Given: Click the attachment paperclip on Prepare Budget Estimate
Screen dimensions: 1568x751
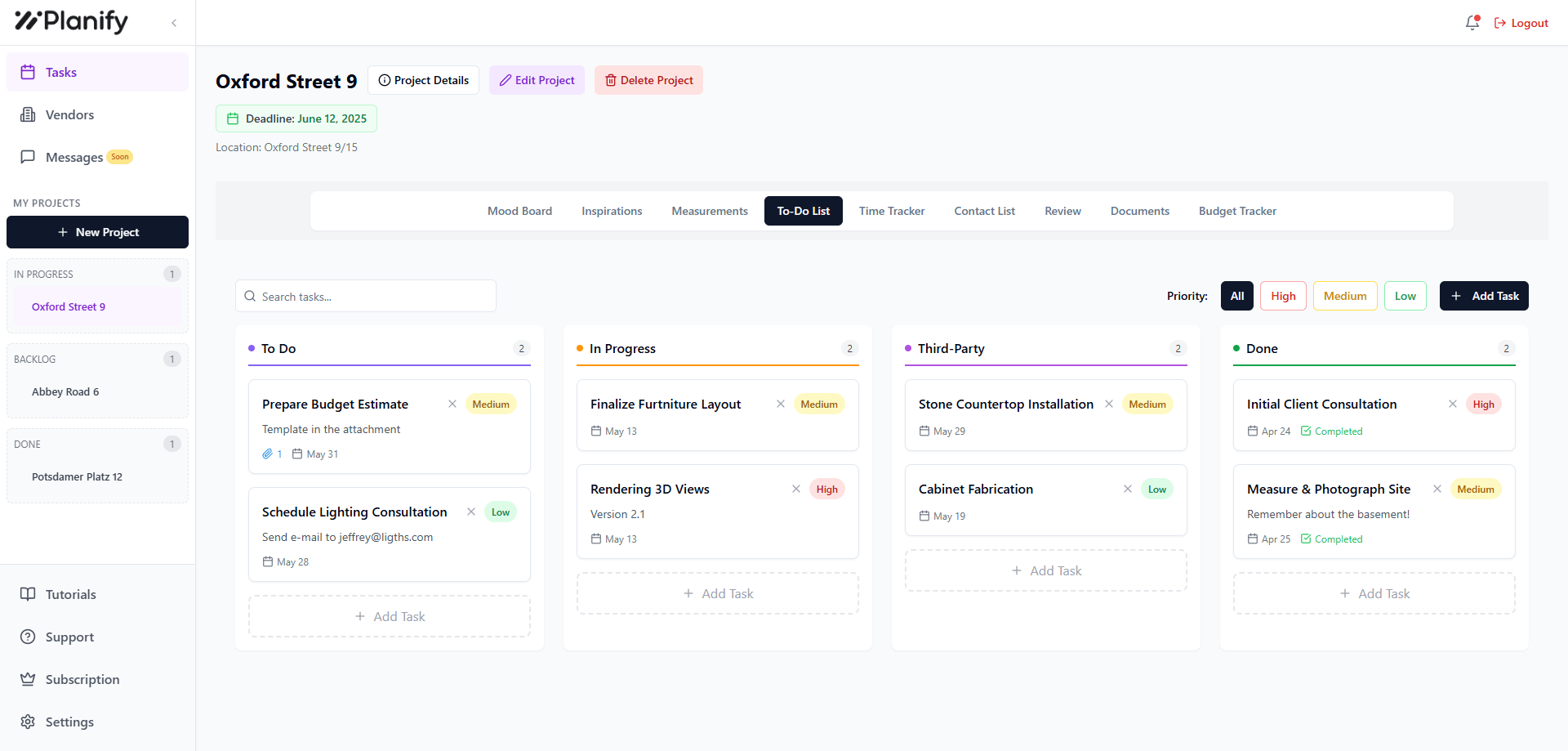Looking at the screenshot, I should point(268,454).
